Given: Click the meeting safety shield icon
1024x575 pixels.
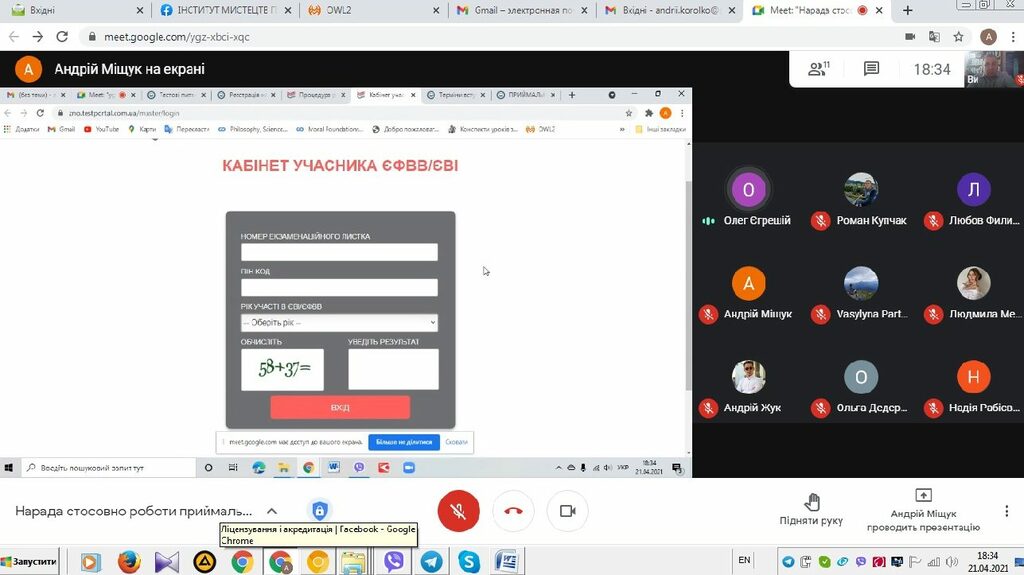Looking at the screenshot, I should tap(319, 511).
